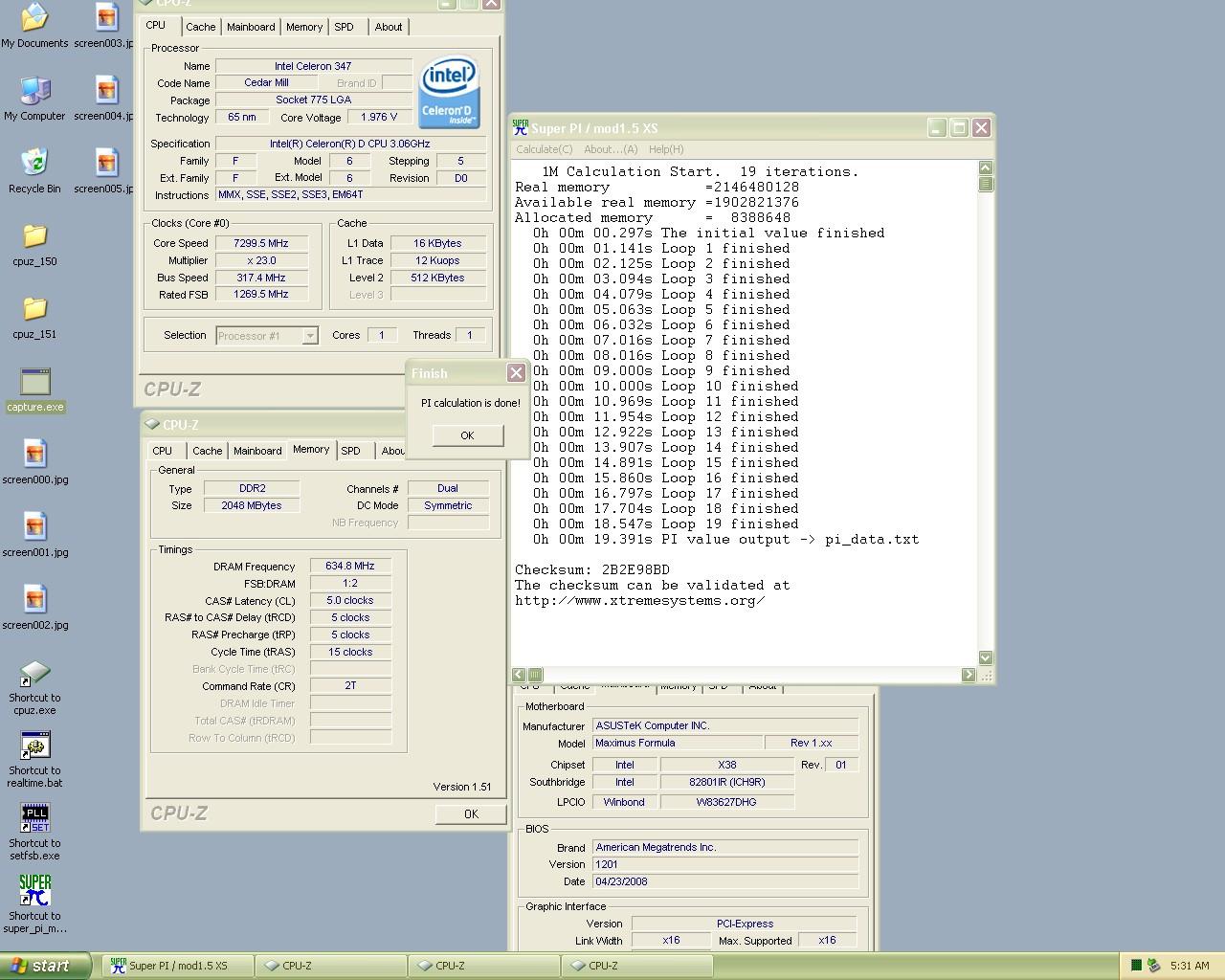Select SPD tab in CPU-Z Memory window
This screenshot has height=980, width=1225.
click(351, 451)
